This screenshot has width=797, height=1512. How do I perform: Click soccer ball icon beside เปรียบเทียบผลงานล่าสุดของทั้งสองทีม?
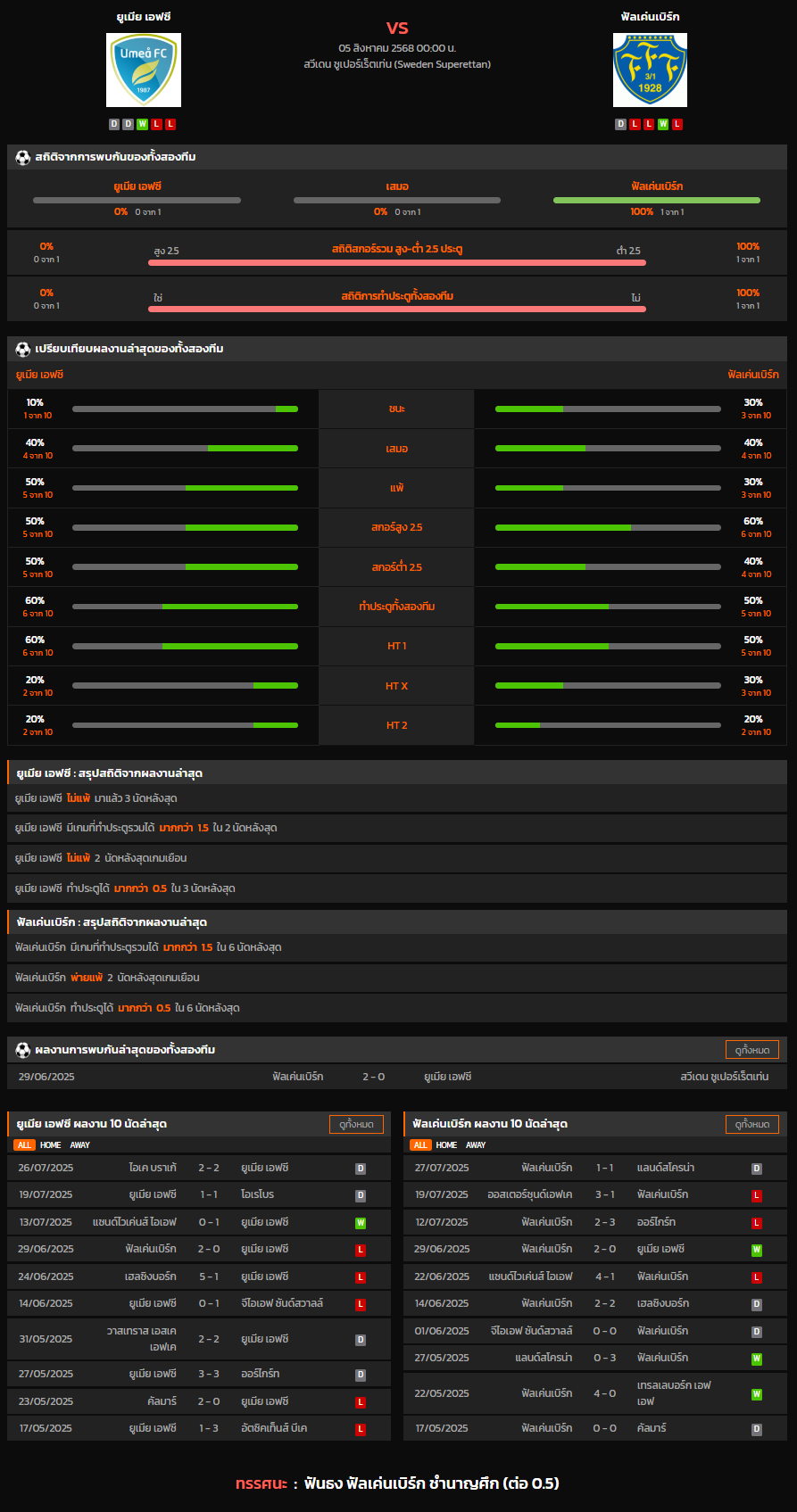(23, 349)
